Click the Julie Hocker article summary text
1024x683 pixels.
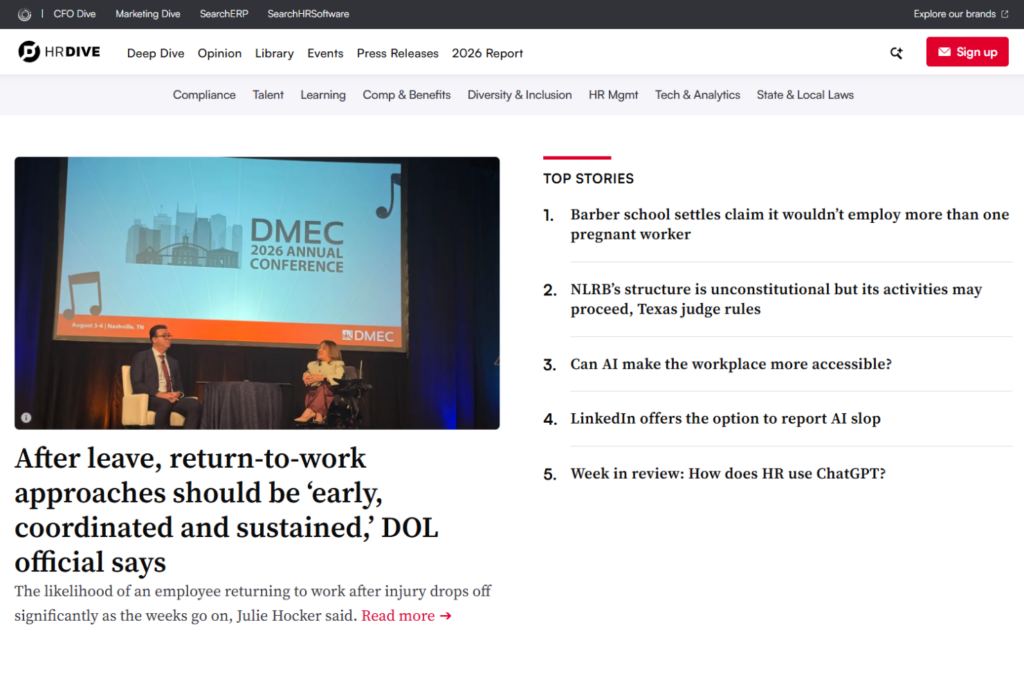(x=253, y=603)
